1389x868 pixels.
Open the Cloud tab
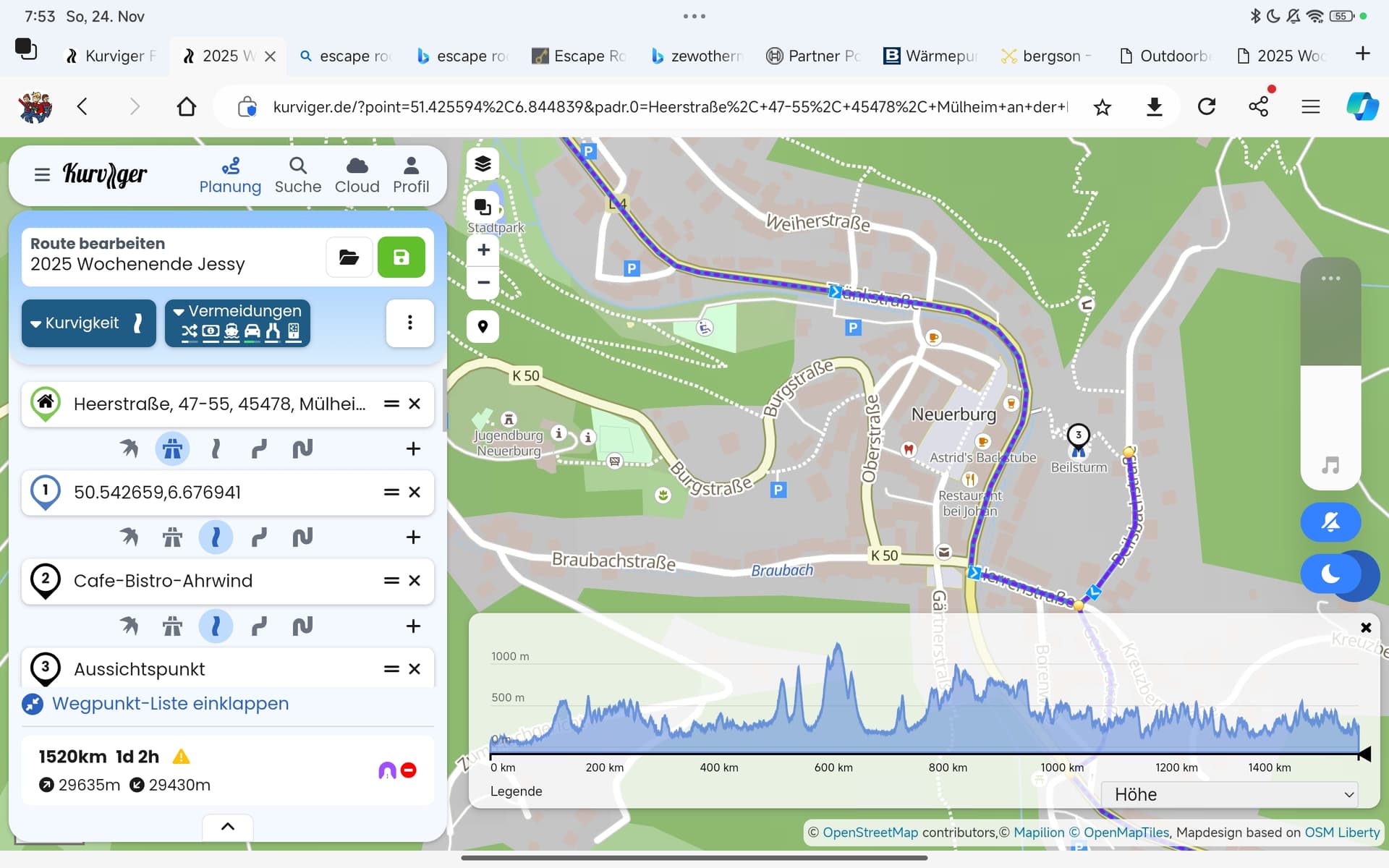(x=357, y=176)
